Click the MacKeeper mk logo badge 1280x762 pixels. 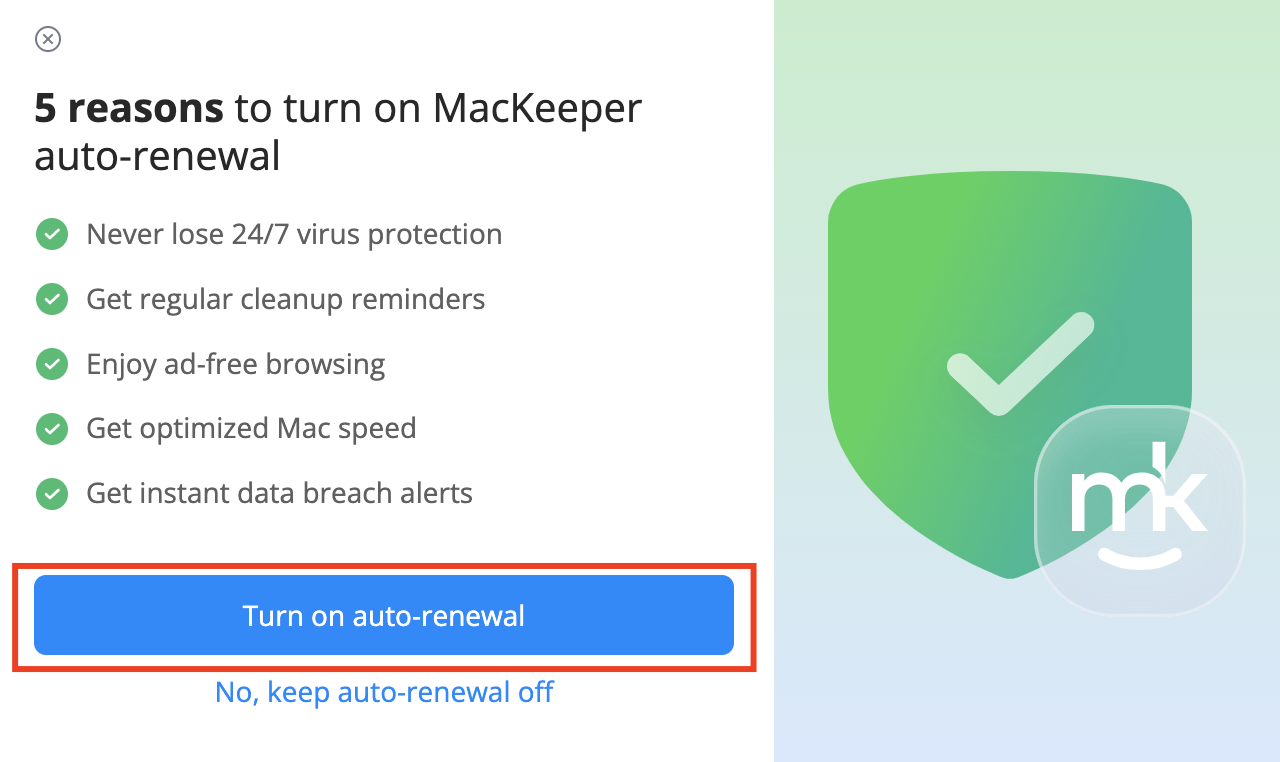click(x=1140, y=510)
